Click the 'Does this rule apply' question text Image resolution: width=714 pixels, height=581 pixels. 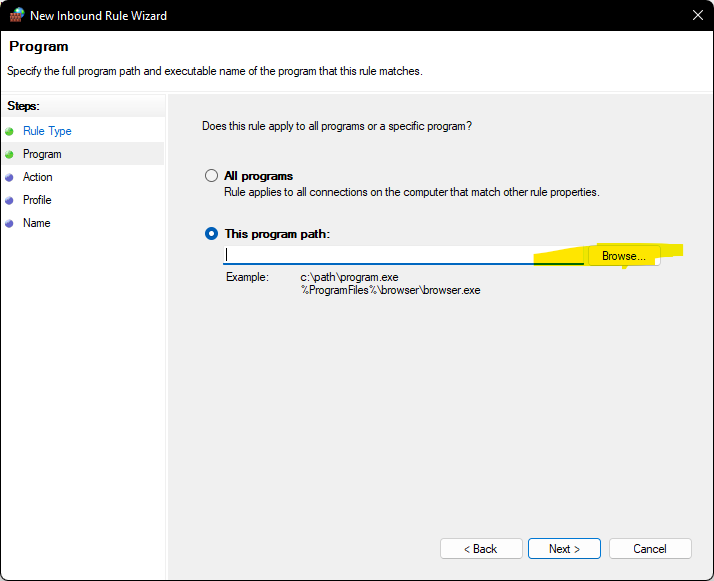(x=337, y=126)
